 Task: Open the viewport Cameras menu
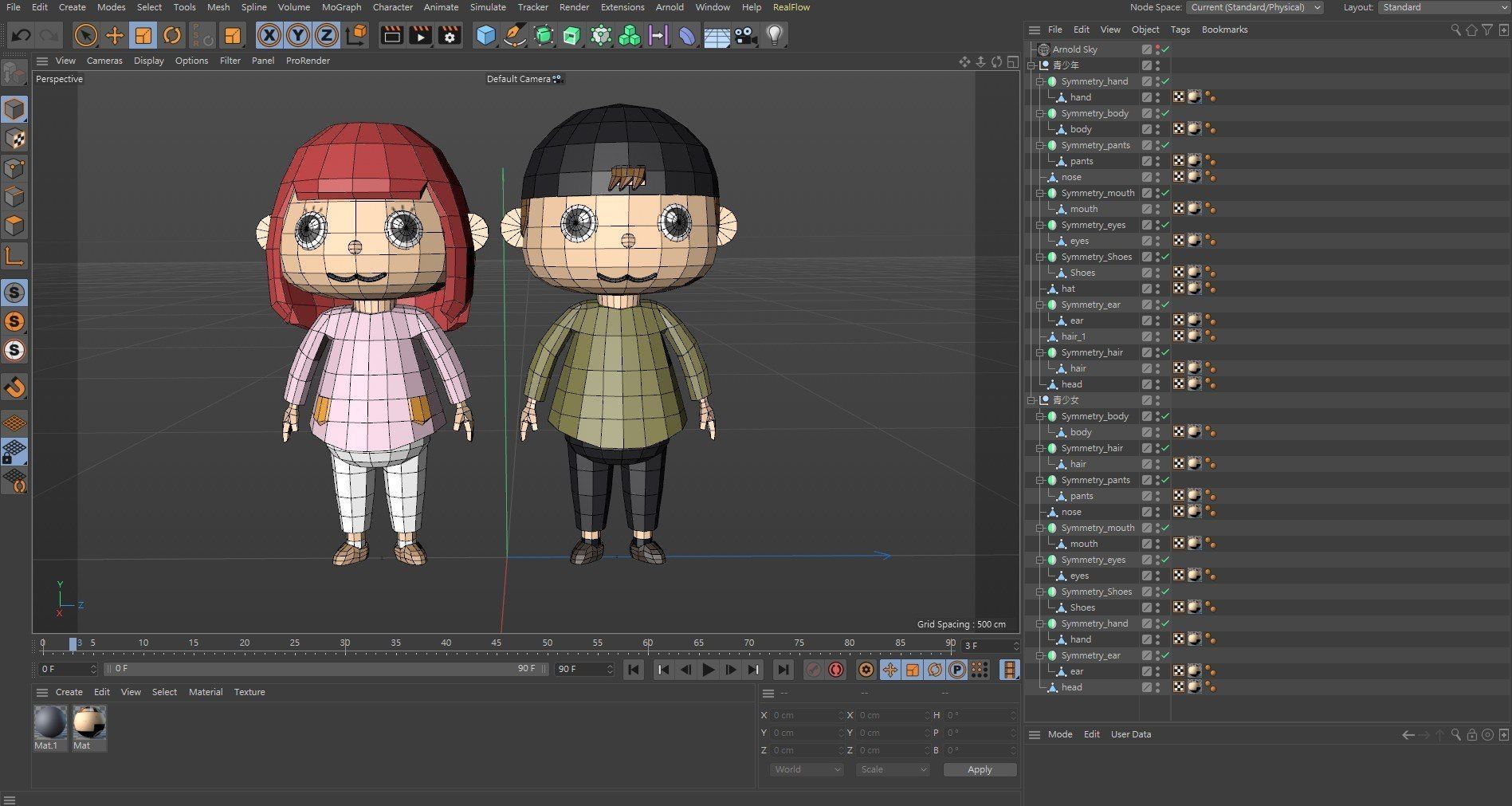click(x=104, y=61)
